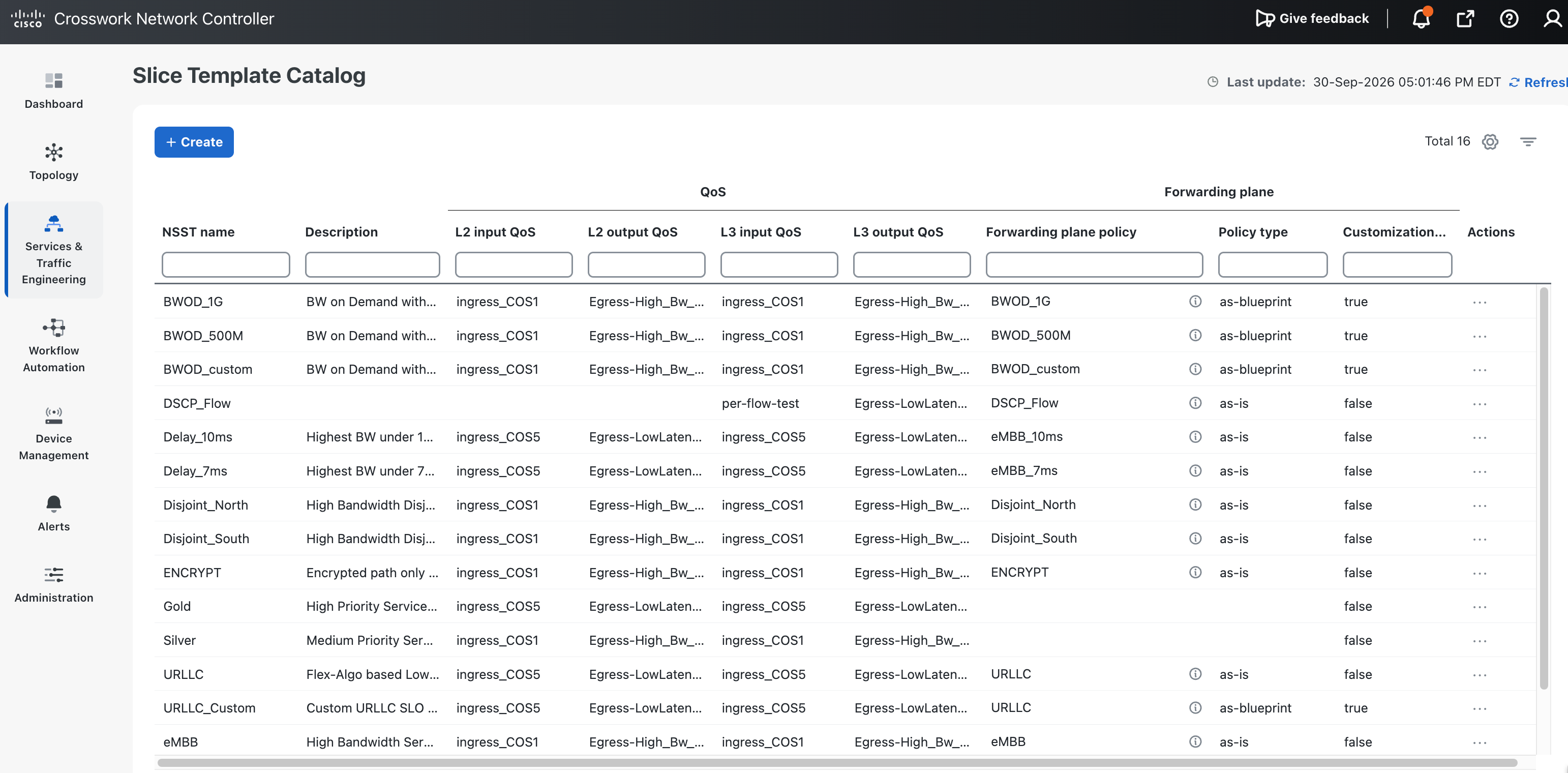
Task: Select Services & Traffic Engineering icon
Action: coord(53,223)
